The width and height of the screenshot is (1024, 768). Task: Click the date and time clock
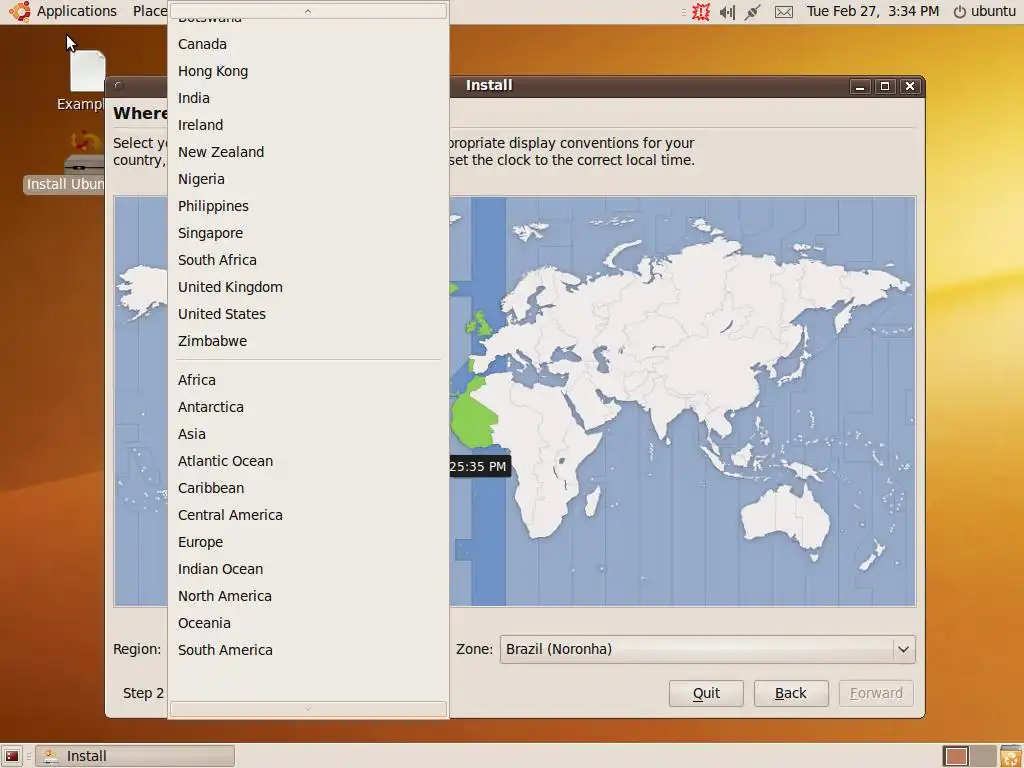pyautogui.click(x=872, y=11)
